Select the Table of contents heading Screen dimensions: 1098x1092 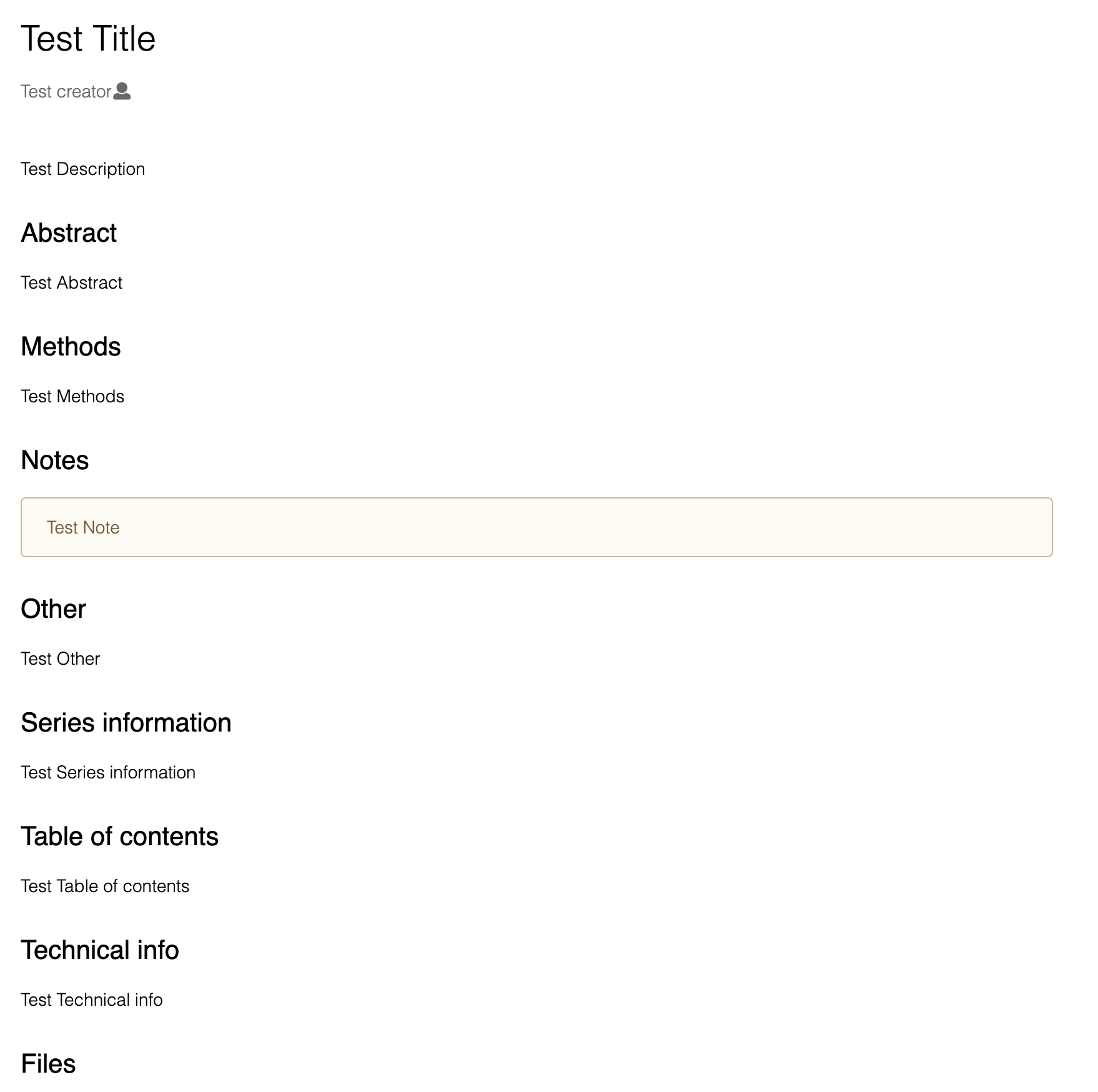(120, 836)
